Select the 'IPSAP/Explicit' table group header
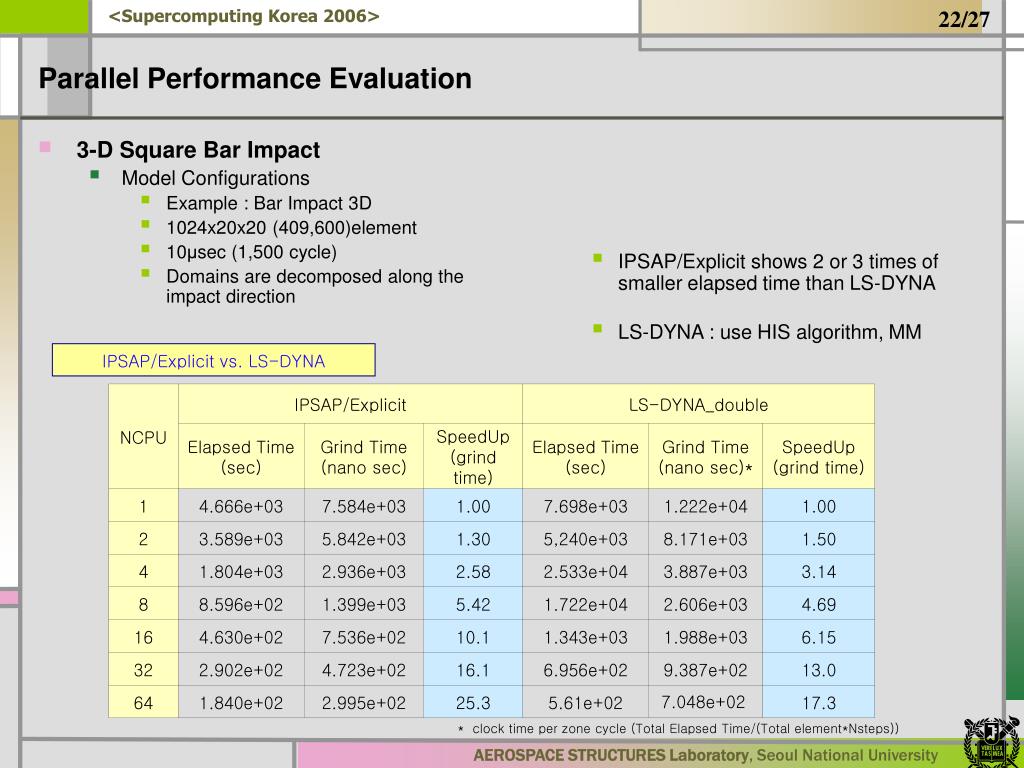Viewport: 1024px width, 768px height. [350, 405]
